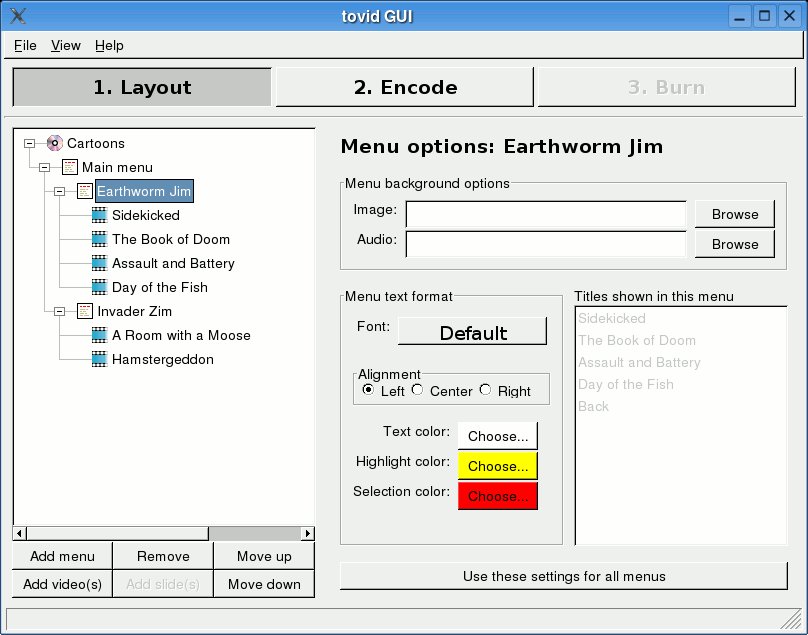
Task: Click the greyed-out Add slide(s) button
Action: (x=163, y=584)
